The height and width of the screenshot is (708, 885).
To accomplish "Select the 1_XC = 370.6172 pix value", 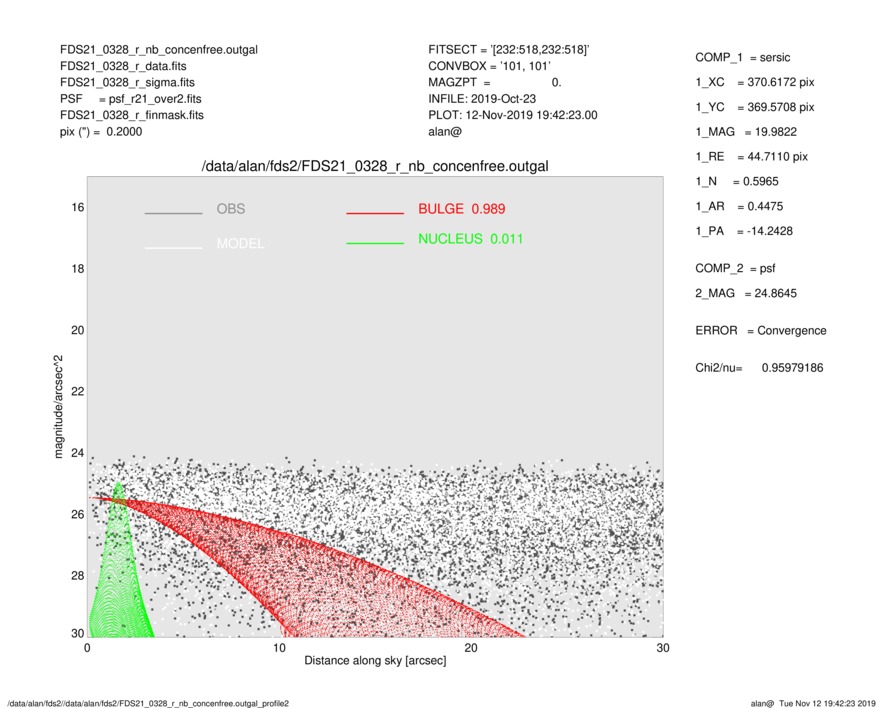I will click(755, 82).
